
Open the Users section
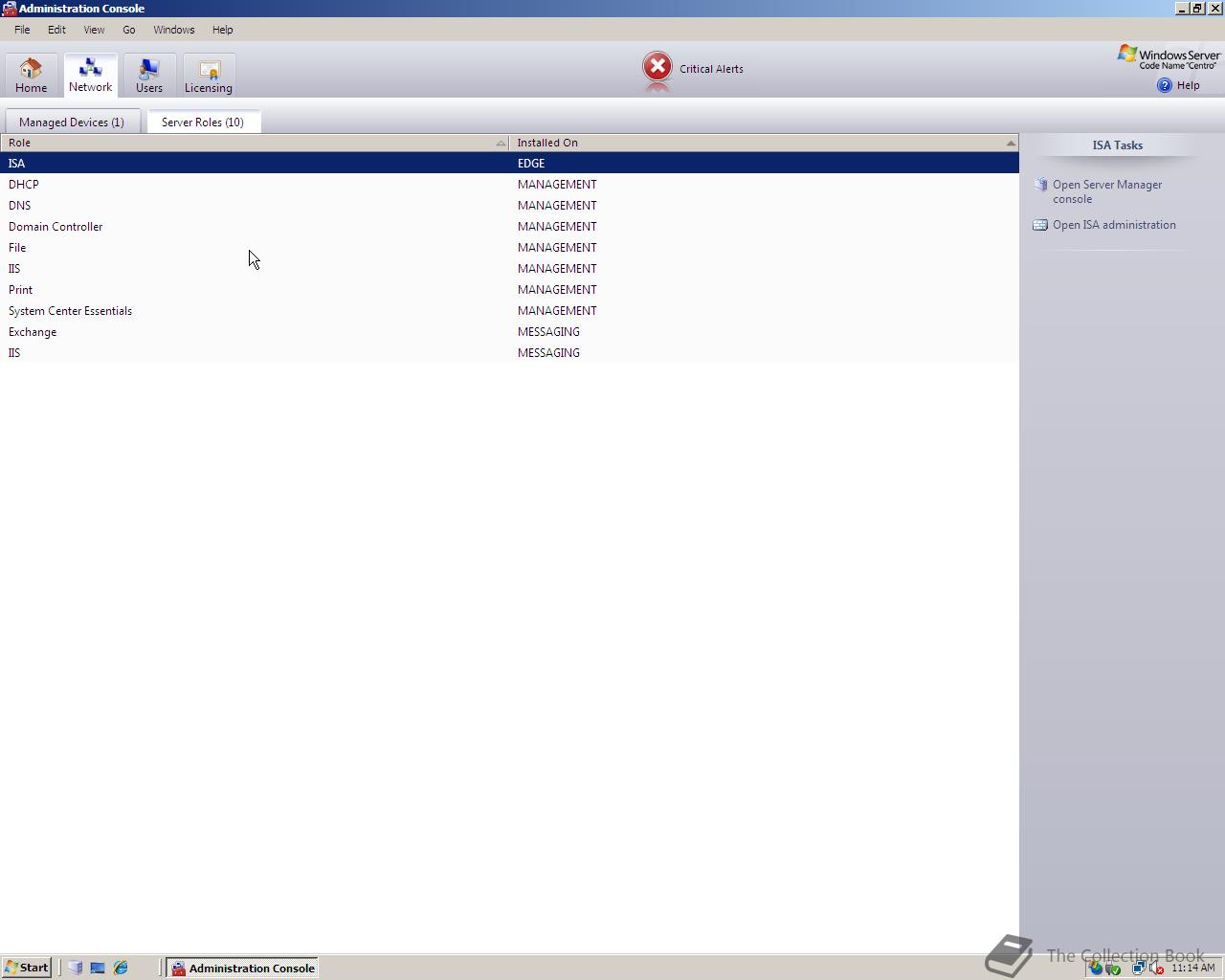(149, 76)
